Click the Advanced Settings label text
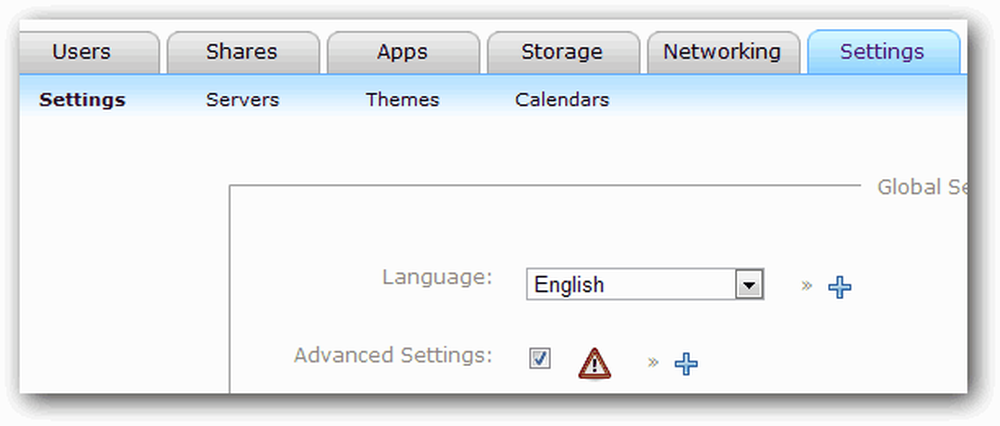The height and width of the screenshot is (426, 1000). (x=393, y=356)
